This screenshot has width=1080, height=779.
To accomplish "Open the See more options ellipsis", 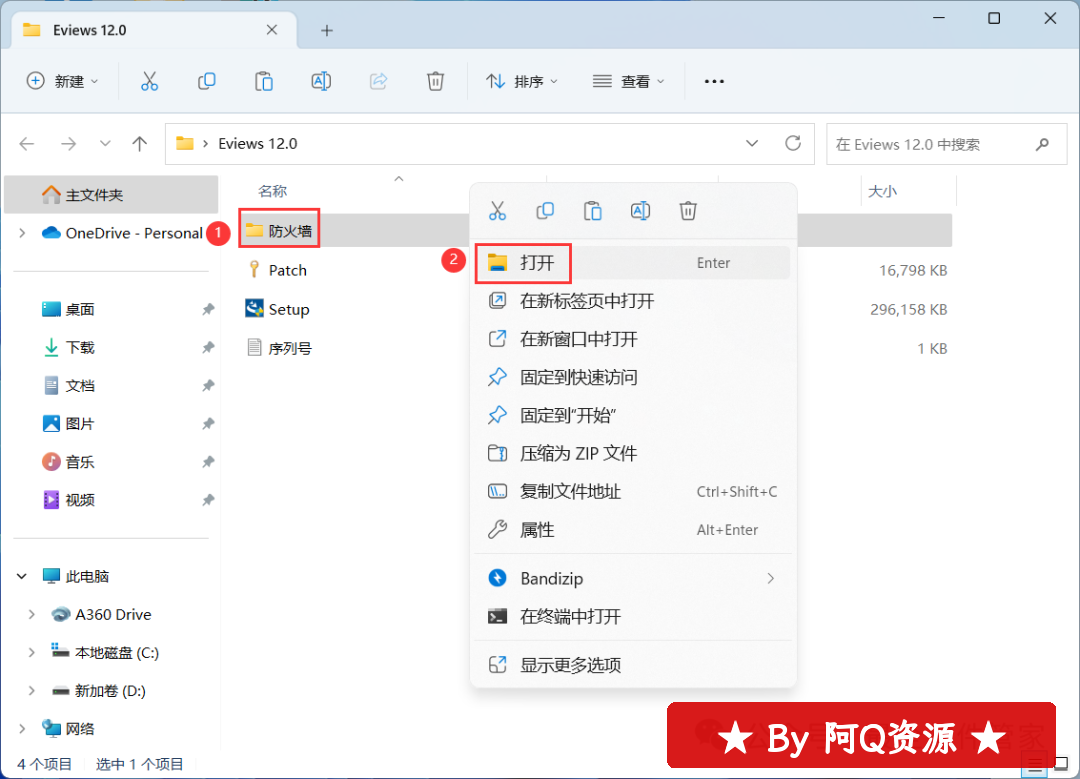I will click(x=714, y=82).
